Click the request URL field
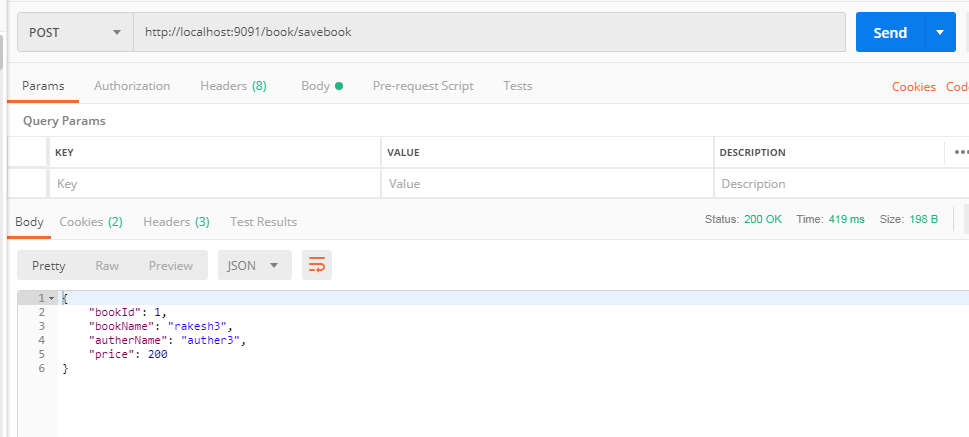This screenshot has height=437, width=969. point(490,32)
